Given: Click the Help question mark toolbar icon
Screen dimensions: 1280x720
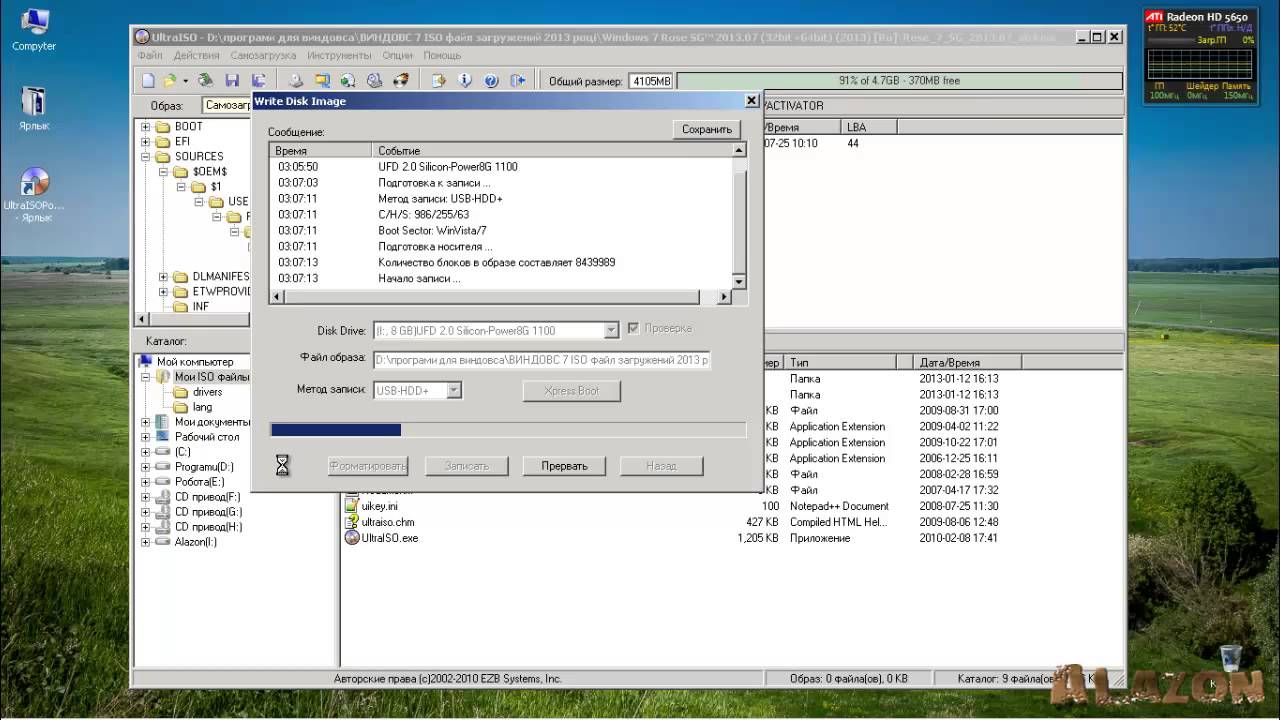Looking at the screenshot, I should coord(491,80).
